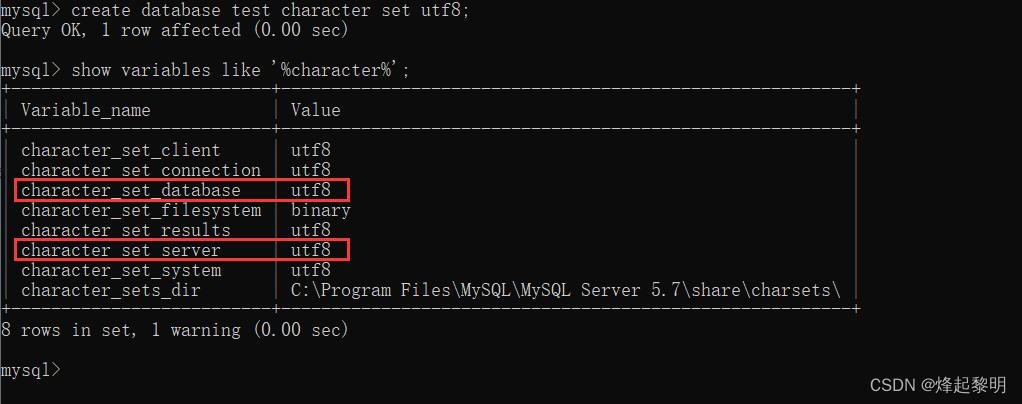The width and height of the screenshot is (1022, 404).
Task: Click the MySQL Server 5.7 charsets path
Action: [x=566, y=290]
